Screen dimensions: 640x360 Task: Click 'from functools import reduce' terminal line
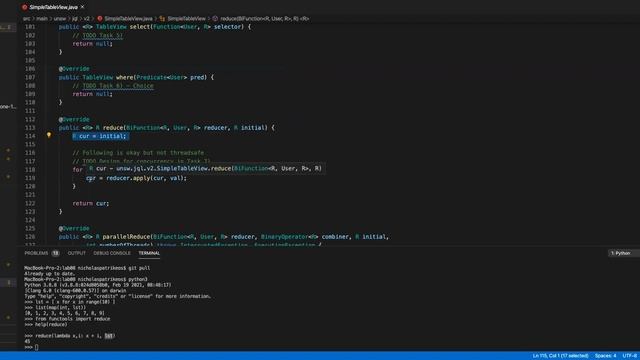point(67,319)
